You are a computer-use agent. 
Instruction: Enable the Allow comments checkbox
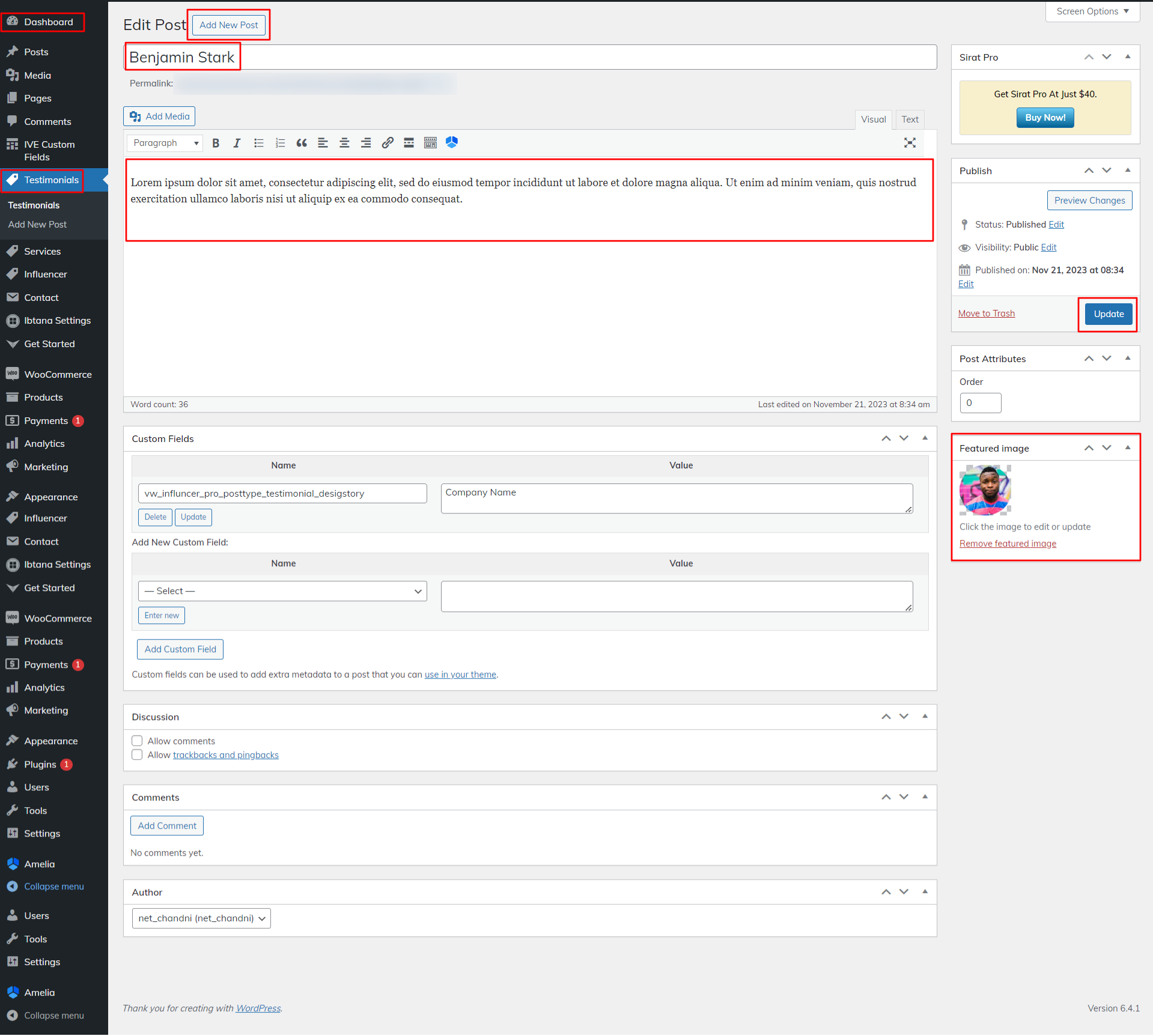point(138,741)
